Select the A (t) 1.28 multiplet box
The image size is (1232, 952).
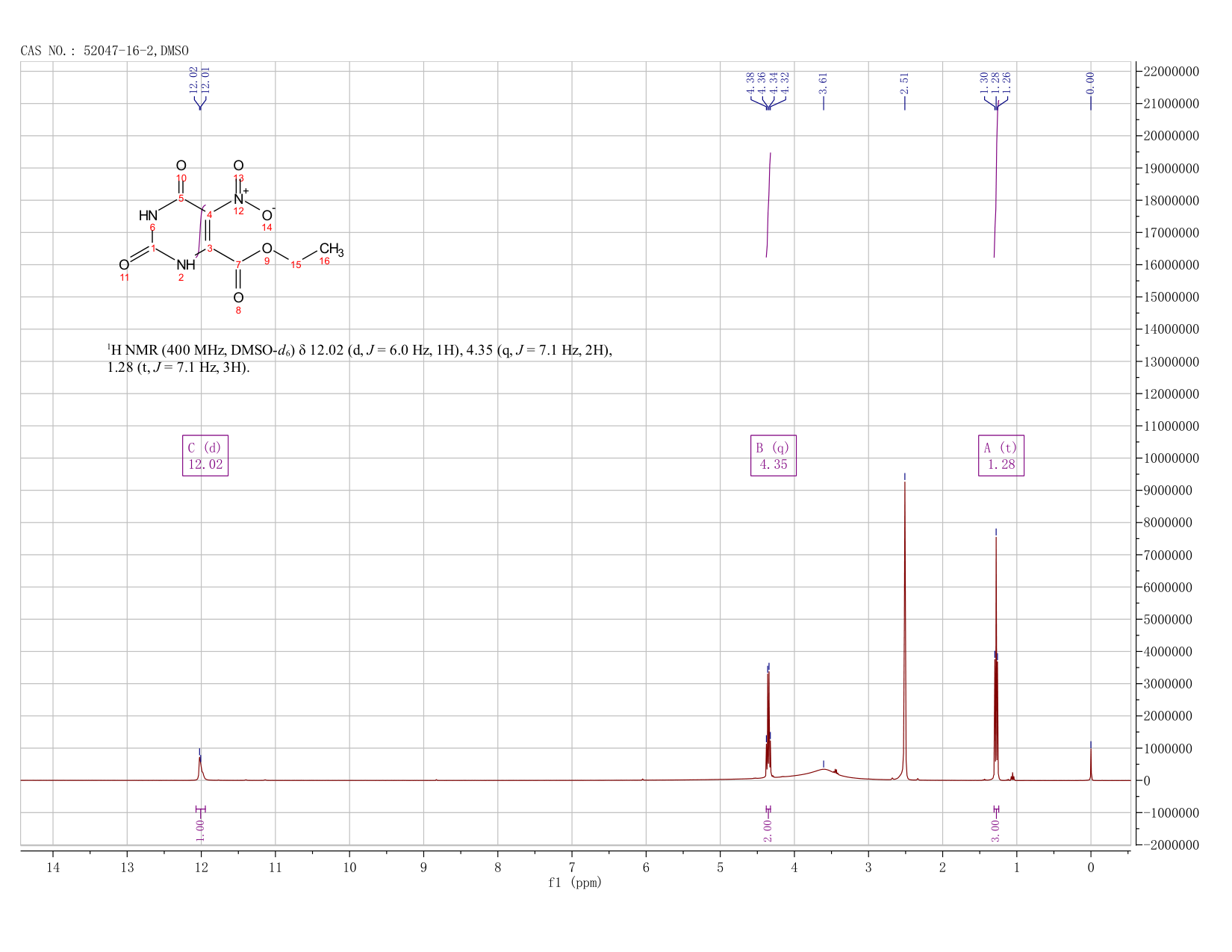coord(1001,455)
